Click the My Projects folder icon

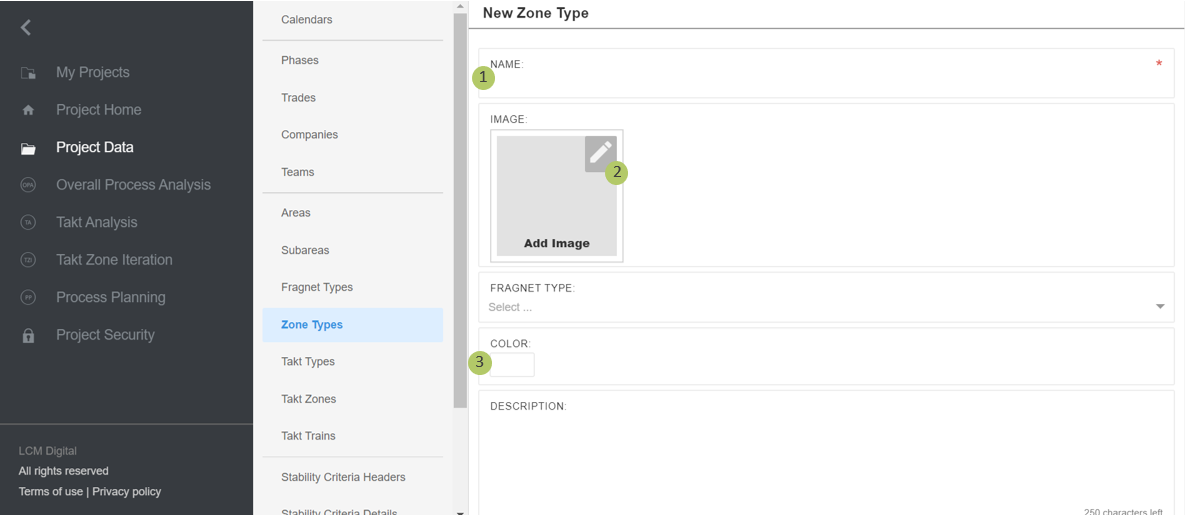click(x=28, y=73)
